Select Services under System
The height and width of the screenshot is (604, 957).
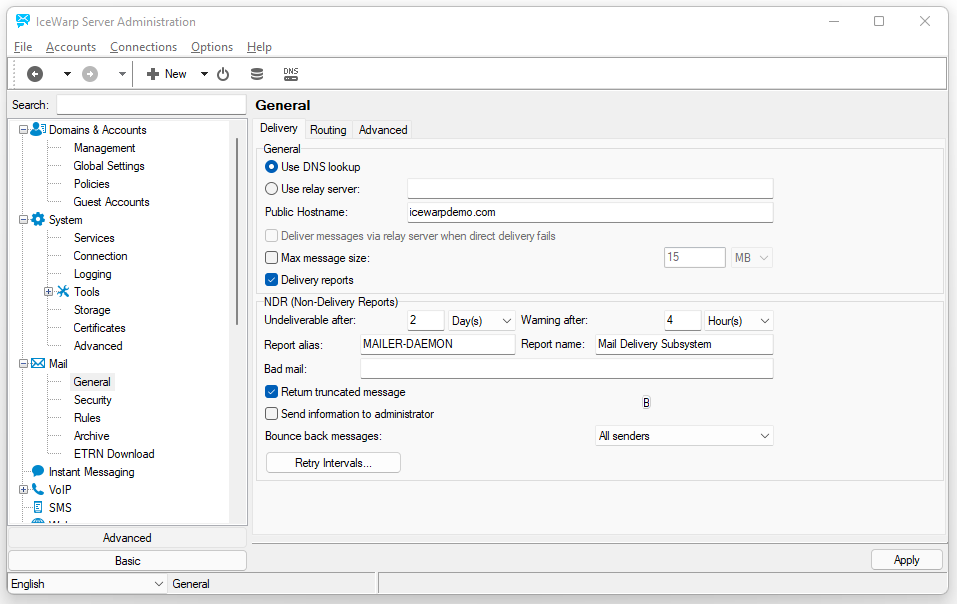coord(94,238)
